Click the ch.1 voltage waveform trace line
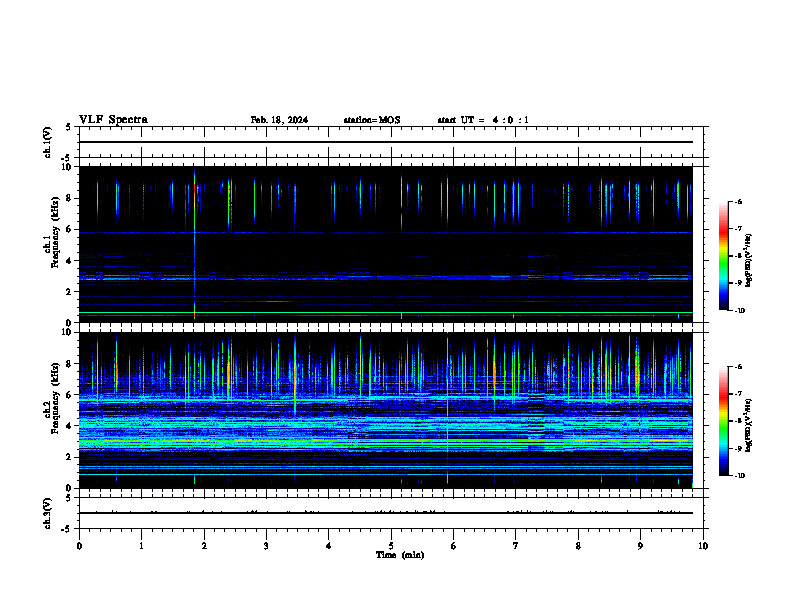792x612 pixels. [386, 142]
